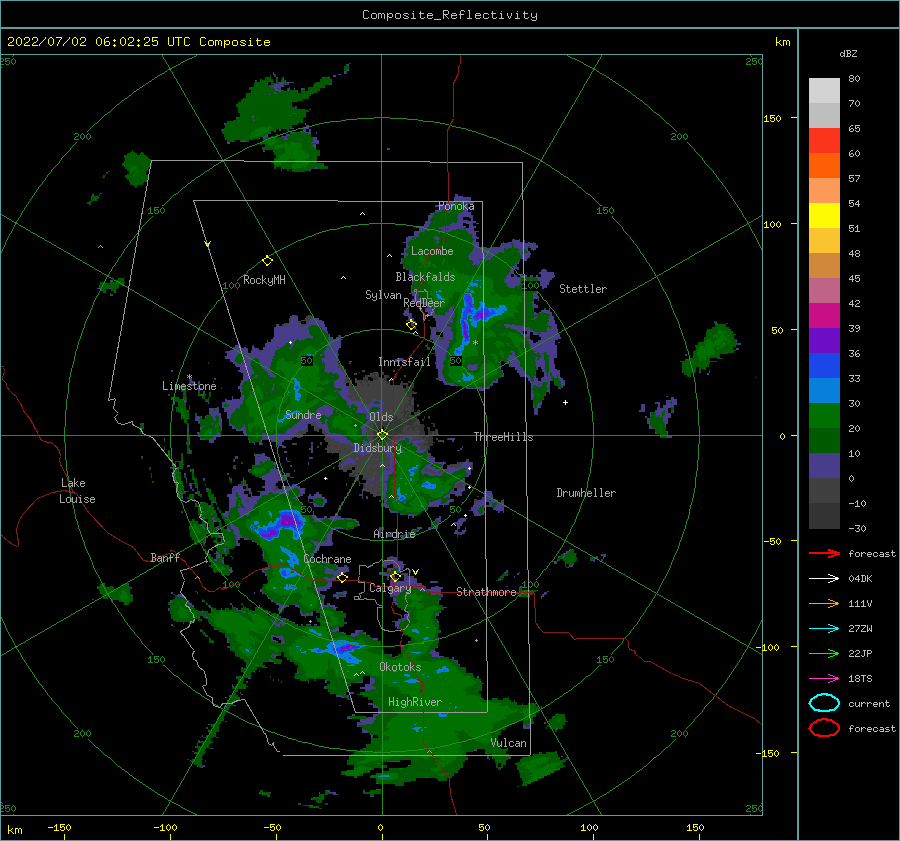Click the yellow diamond marker near RockyMH
The height and width of the screenshot is (841, 900).
pyautogui.click(x=267, y=261)
